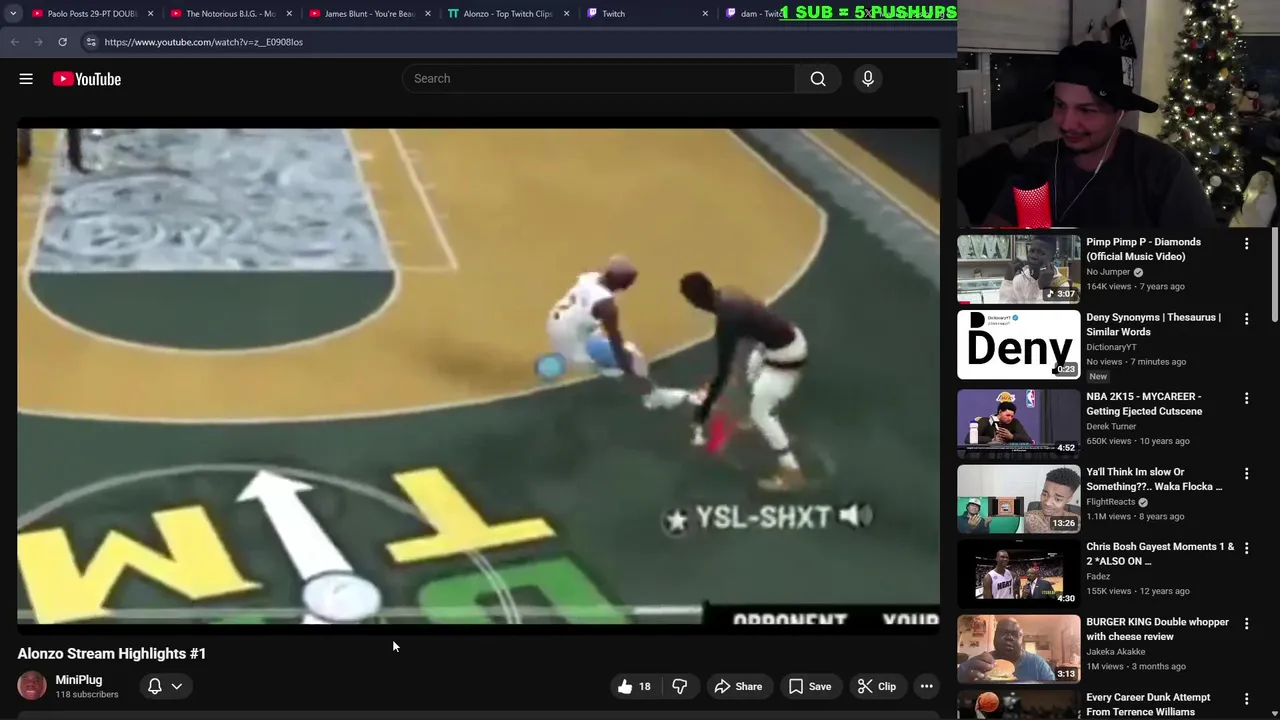The width and height of the screenshot is (1280, 720).
Task: Toggle the notification bell for MiniPlug
Action: click(155, 686)
